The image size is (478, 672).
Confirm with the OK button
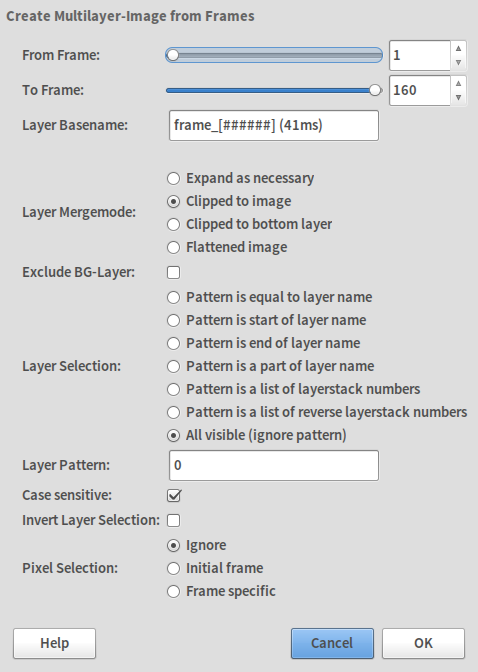(x=424, y=643)
